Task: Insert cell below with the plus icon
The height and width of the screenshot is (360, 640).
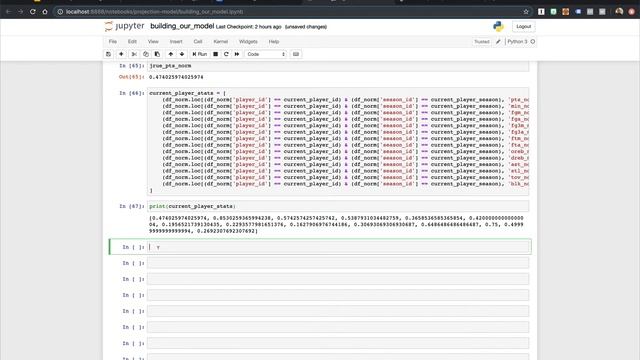Action: pyautogui.click(x=121, y=54)
